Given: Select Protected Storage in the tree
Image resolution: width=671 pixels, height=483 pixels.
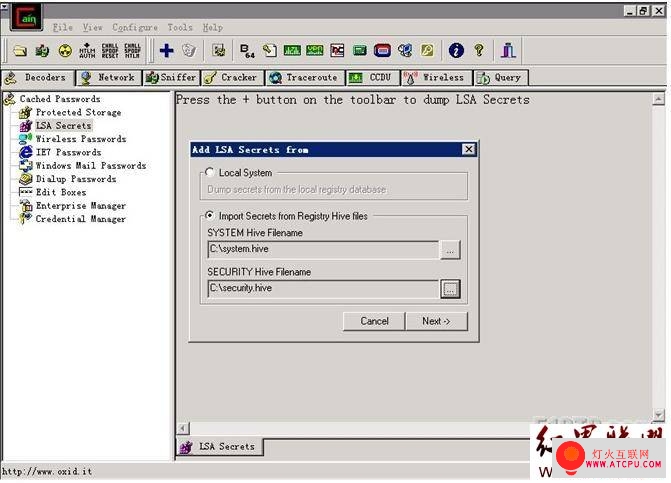Looking at the screenshot, I should (78, 113).
